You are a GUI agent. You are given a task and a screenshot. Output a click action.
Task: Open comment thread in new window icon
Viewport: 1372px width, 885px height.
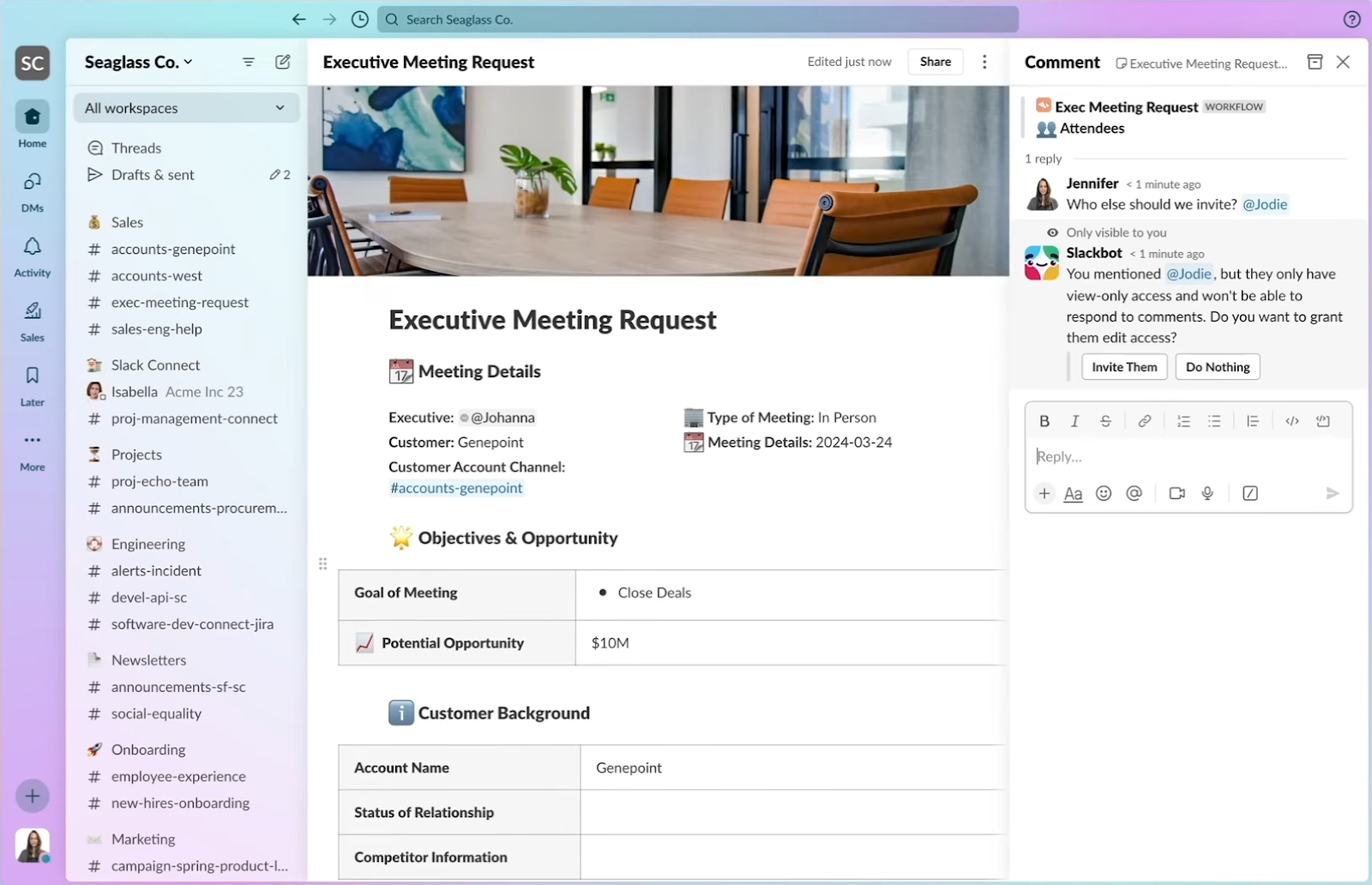coord(1315,62)
